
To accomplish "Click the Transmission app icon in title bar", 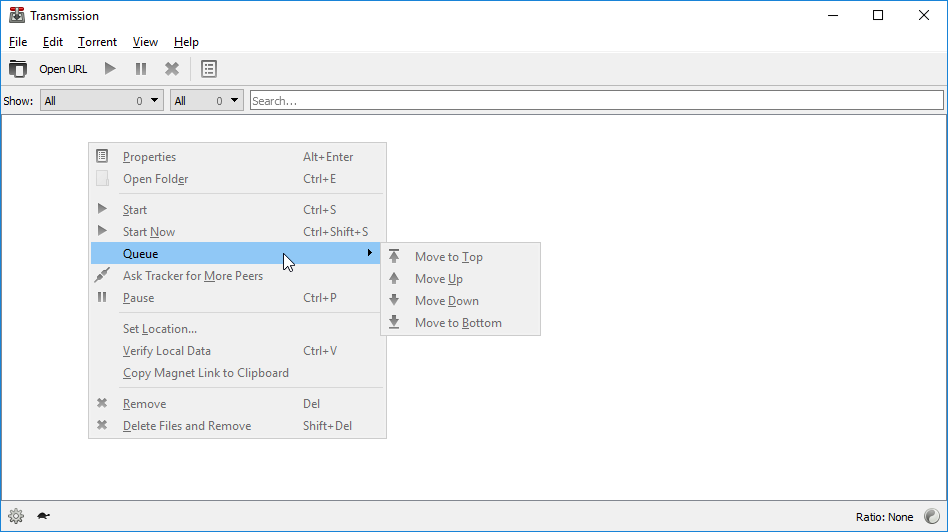I will 16,15.
